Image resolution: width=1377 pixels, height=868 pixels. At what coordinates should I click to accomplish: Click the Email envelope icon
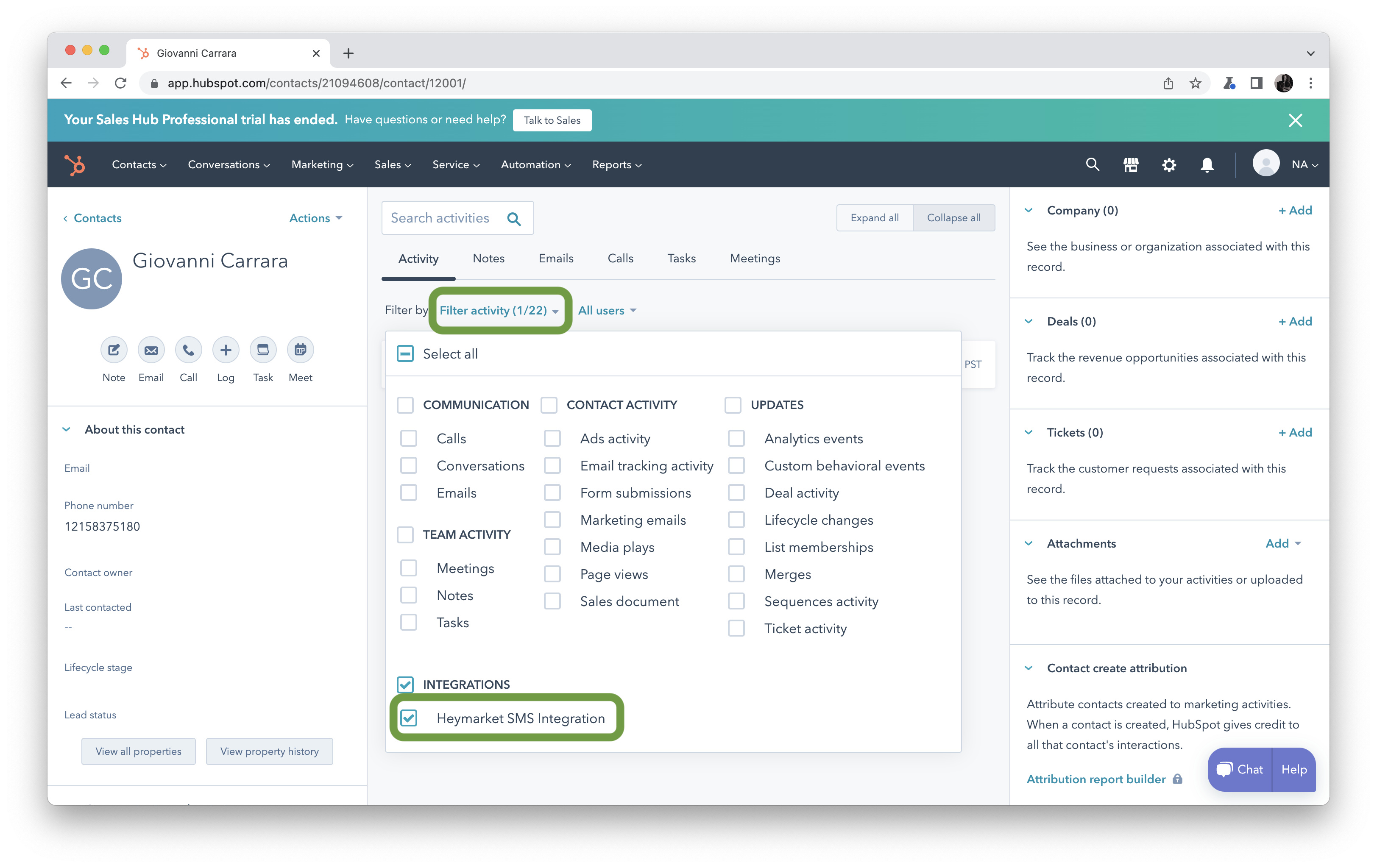pos(151,350)
